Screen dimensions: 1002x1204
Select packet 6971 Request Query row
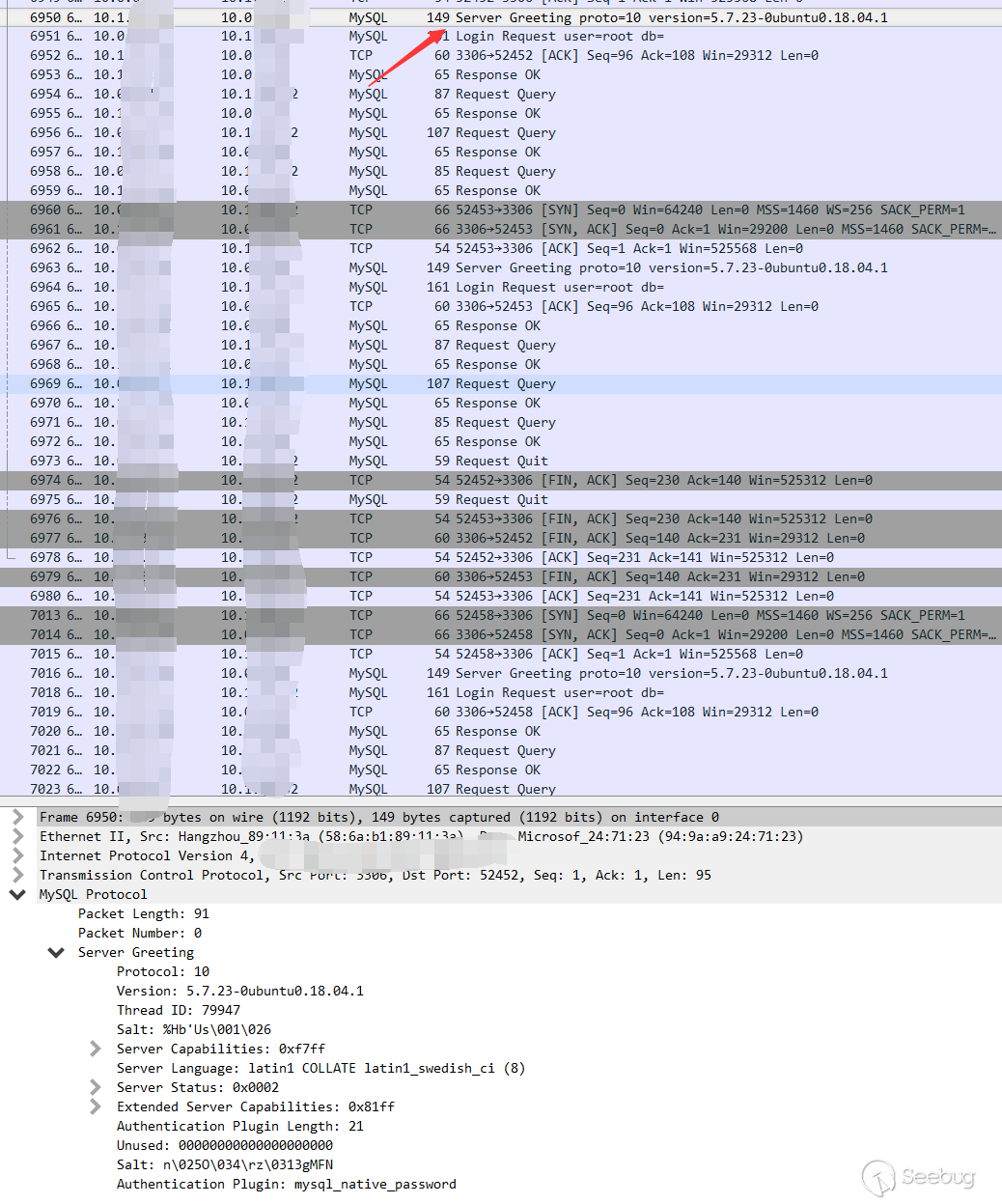[x=501, y=423]
